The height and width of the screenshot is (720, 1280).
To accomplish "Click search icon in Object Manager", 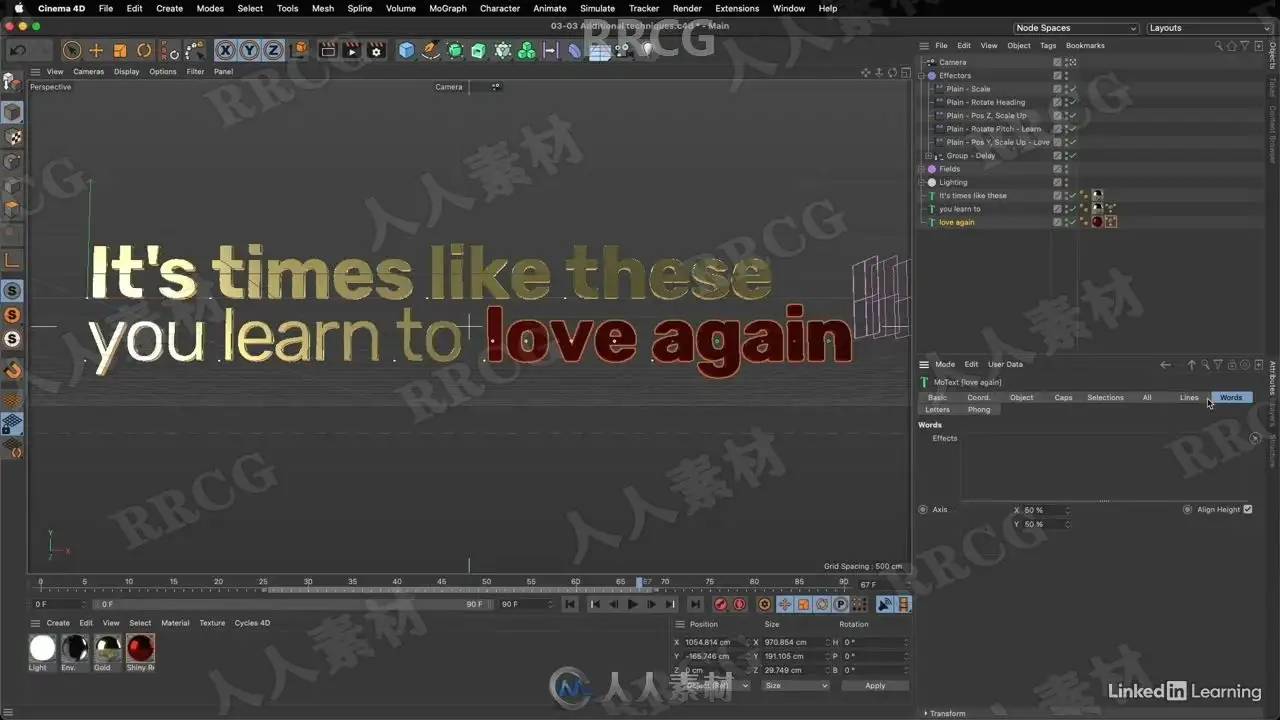I will click(1219, 46).
